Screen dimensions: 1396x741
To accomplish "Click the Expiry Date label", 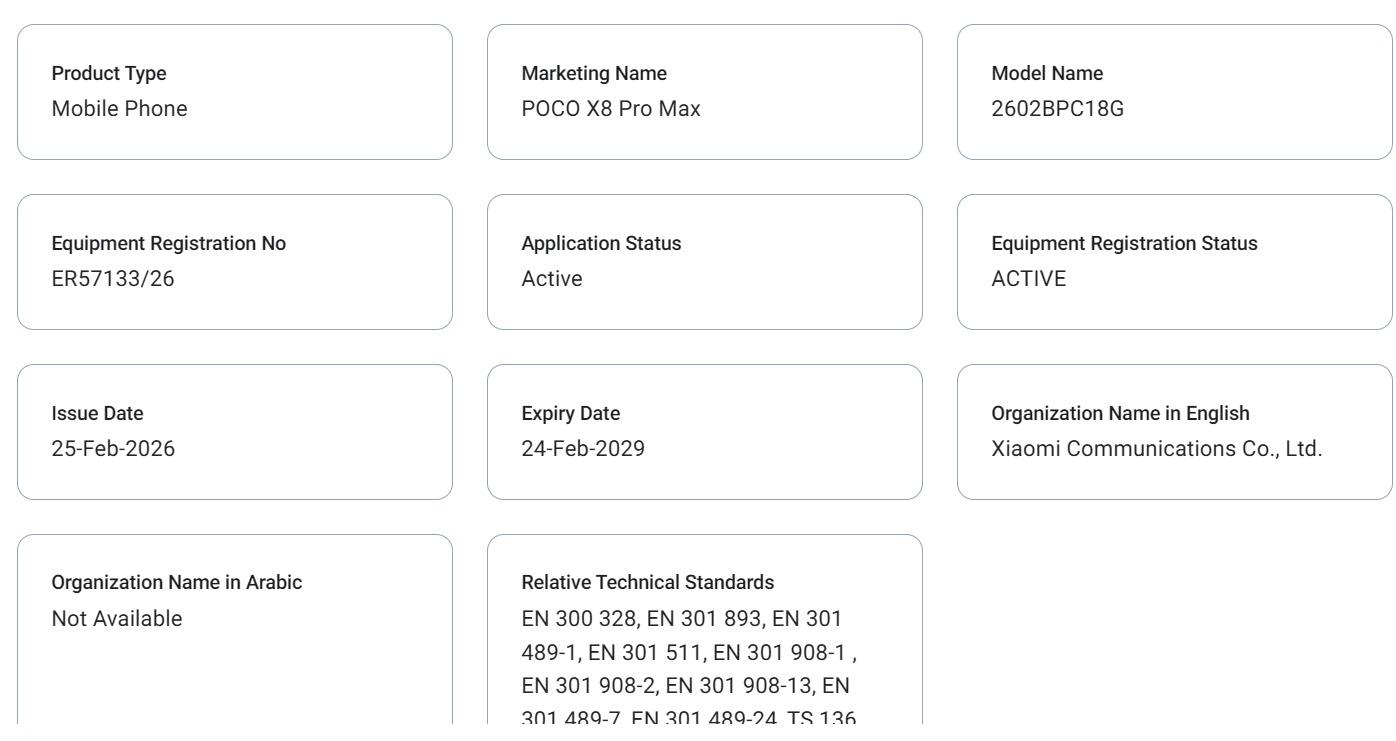I will (570, 413).
